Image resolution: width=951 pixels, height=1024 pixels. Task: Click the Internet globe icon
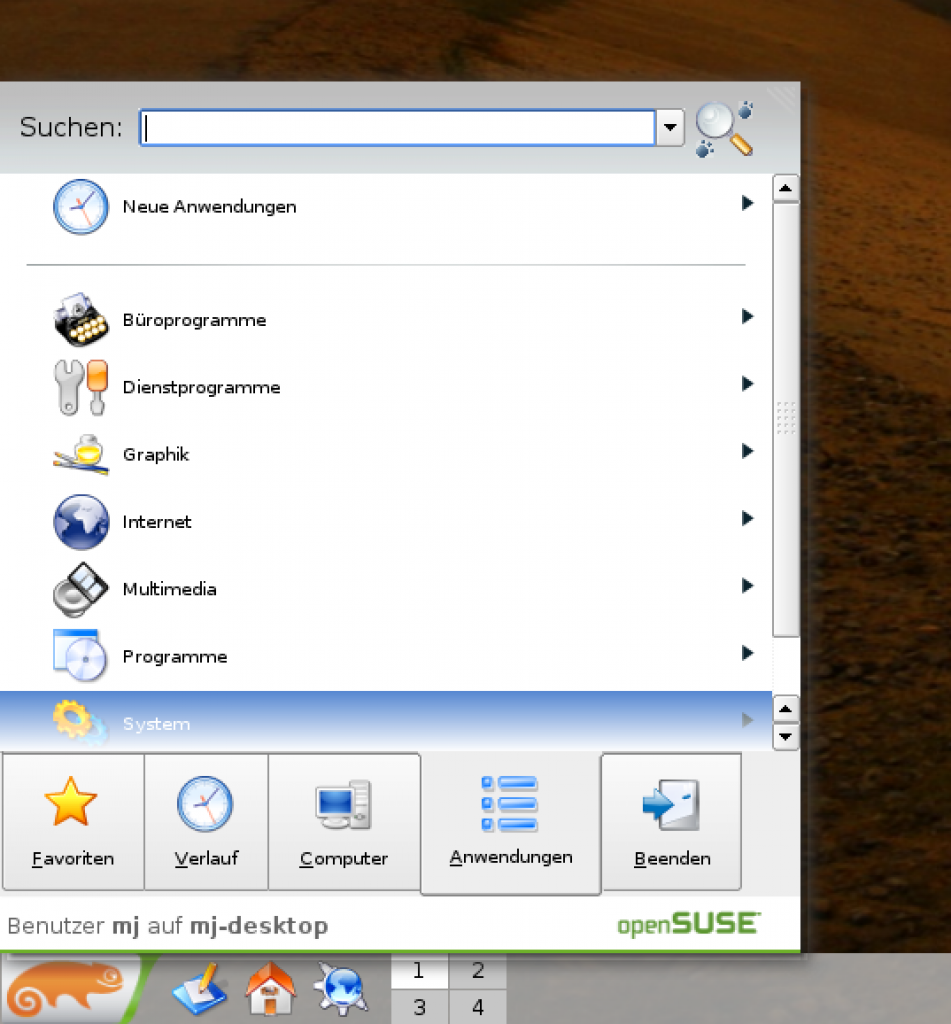81,522
